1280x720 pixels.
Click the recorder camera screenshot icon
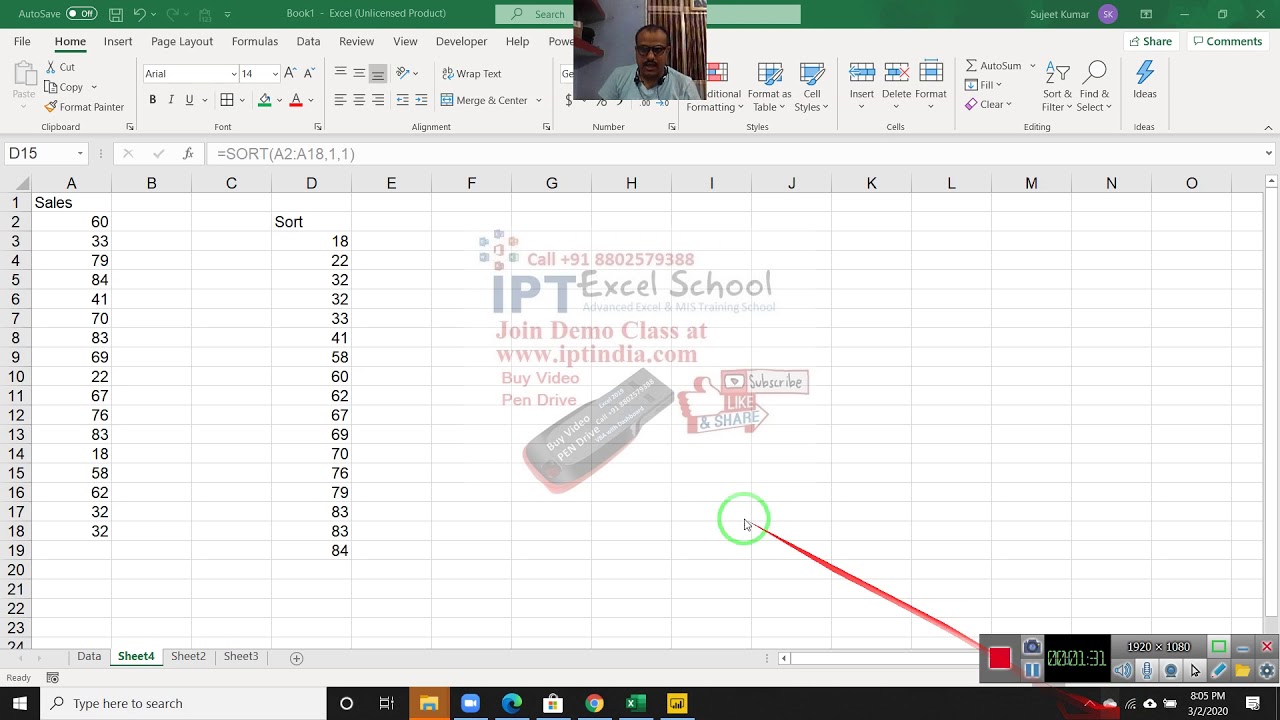[x=1032, y=647]
